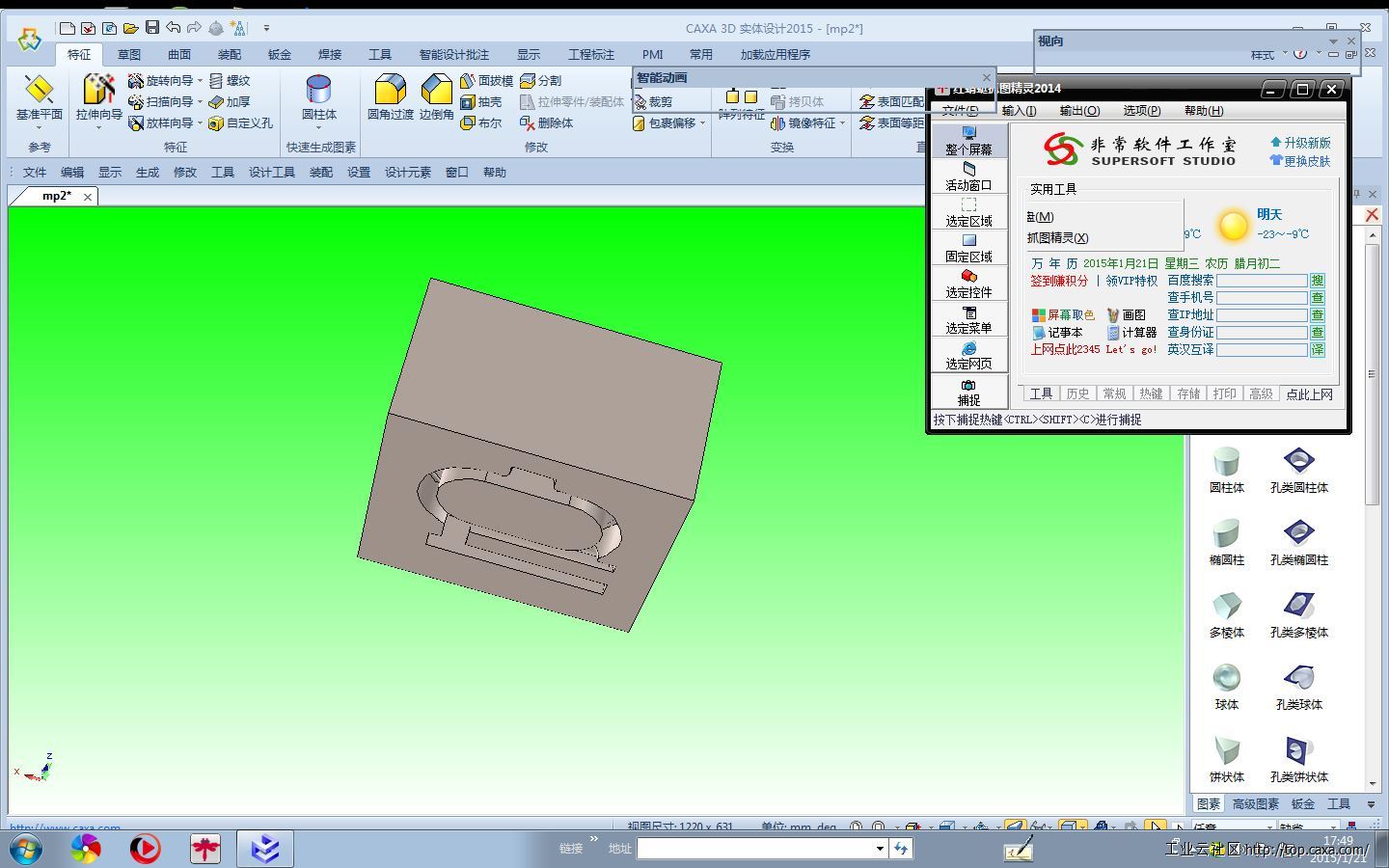Insert a 圆柱体 cylinder from the ribbon
This screenshot has height=868, width=1389.
coord(319,97)
